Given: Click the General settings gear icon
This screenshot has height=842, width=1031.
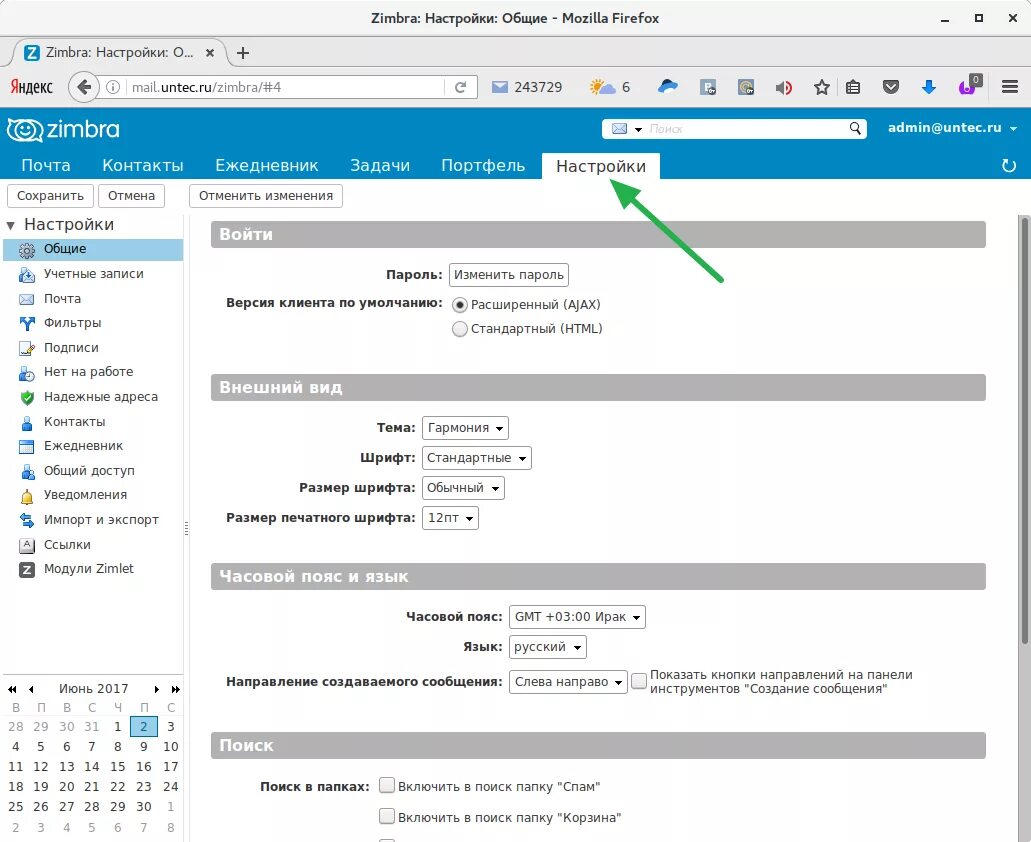Looking at the screenshot, I should pyautogui.click(x=26, y=250).
